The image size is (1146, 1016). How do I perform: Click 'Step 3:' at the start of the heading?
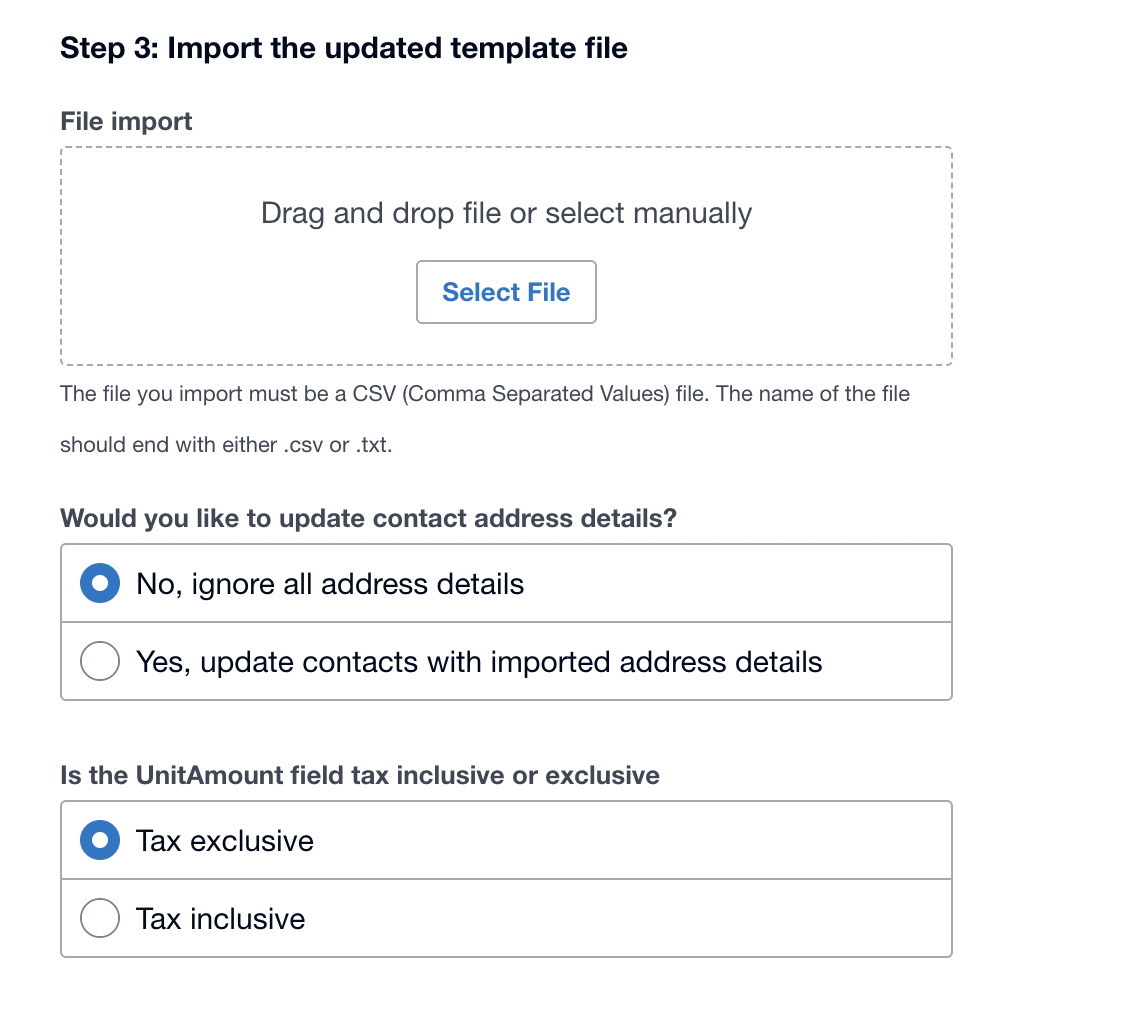tap(109, 48)
